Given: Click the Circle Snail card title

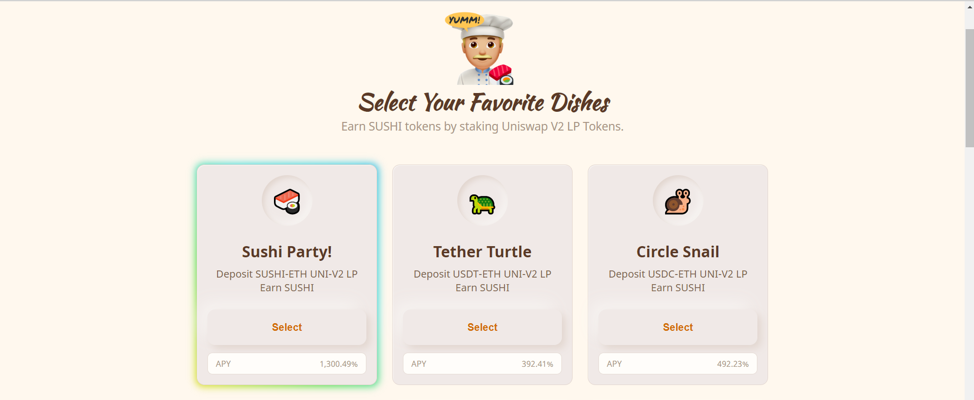Looking at the screenshot, I should coord(678,251).
